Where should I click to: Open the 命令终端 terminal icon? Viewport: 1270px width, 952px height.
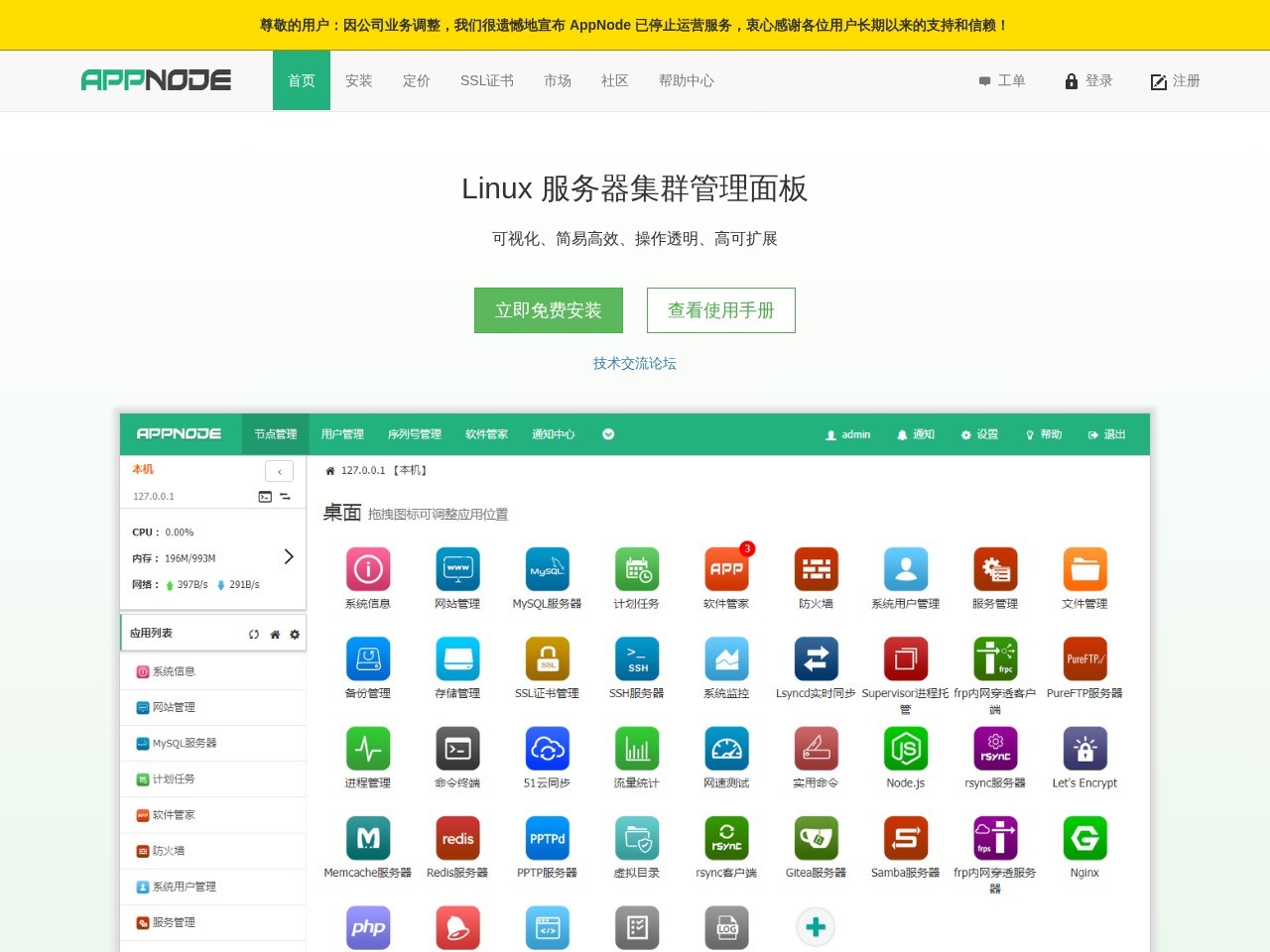coord(457,749)
